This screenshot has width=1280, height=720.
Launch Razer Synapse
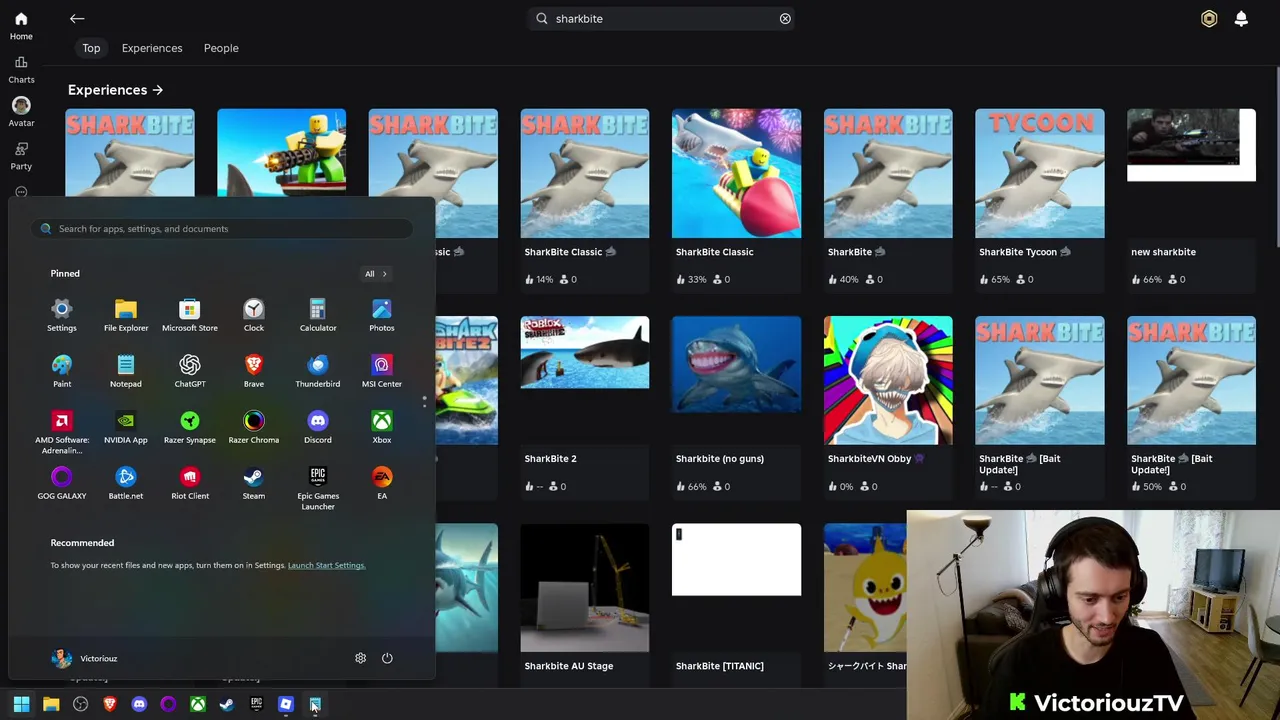(190, 427)
